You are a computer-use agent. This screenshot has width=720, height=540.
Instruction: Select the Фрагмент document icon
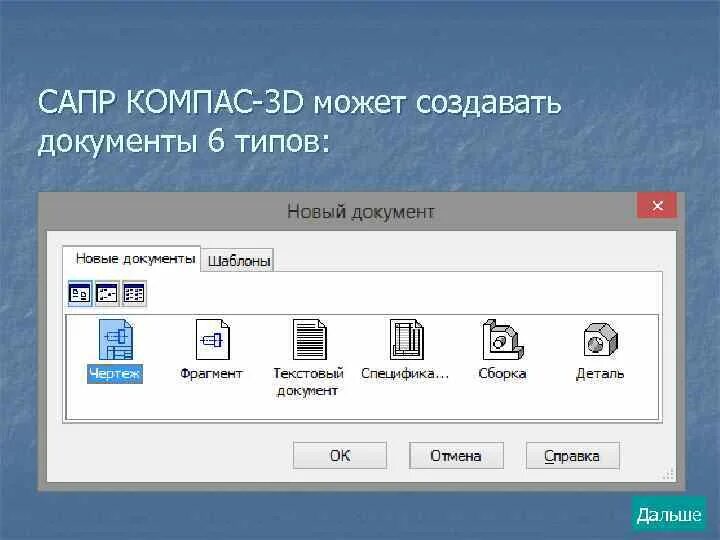tap(212, 339)
